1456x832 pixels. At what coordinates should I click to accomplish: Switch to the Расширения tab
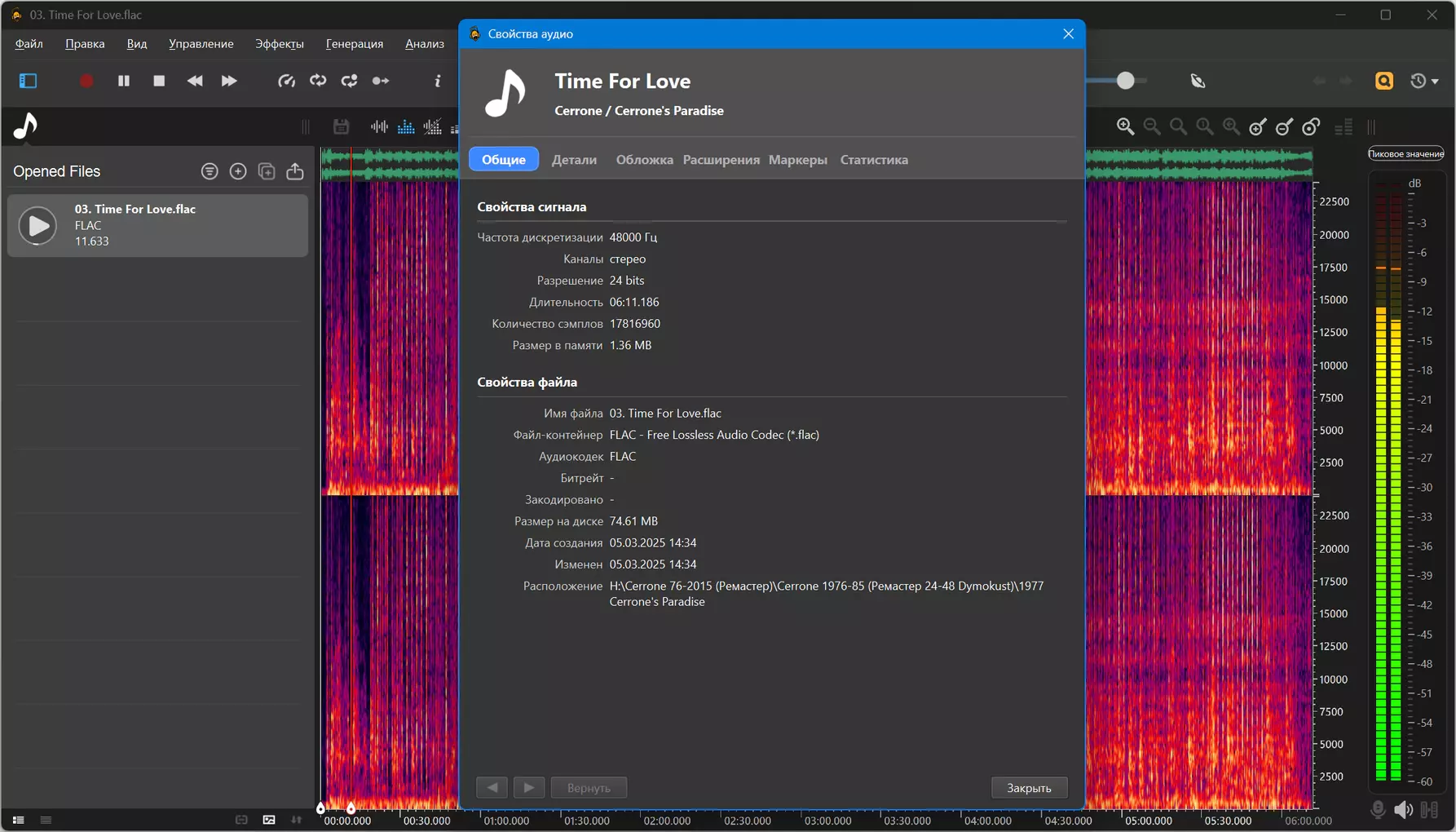coord(721,160)
